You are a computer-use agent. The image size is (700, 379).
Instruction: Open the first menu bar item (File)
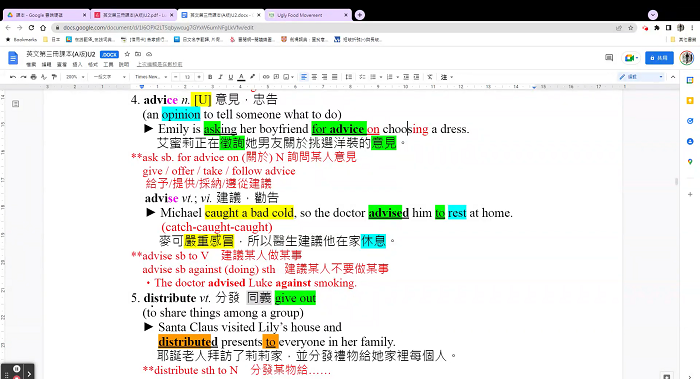click(x=31, y=64)
